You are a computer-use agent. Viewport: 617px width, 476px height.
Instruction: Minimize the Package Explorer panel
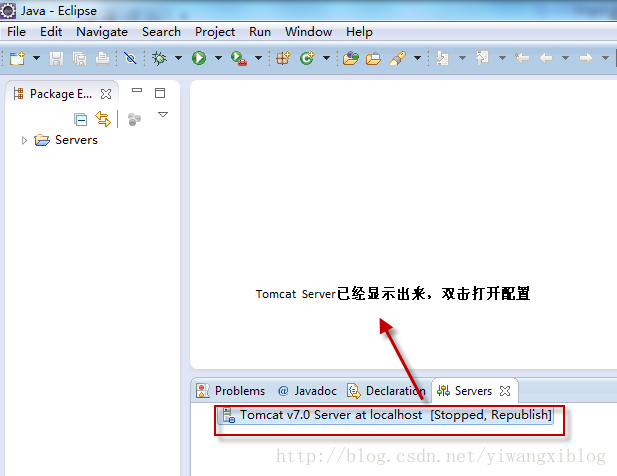point(137,90)
